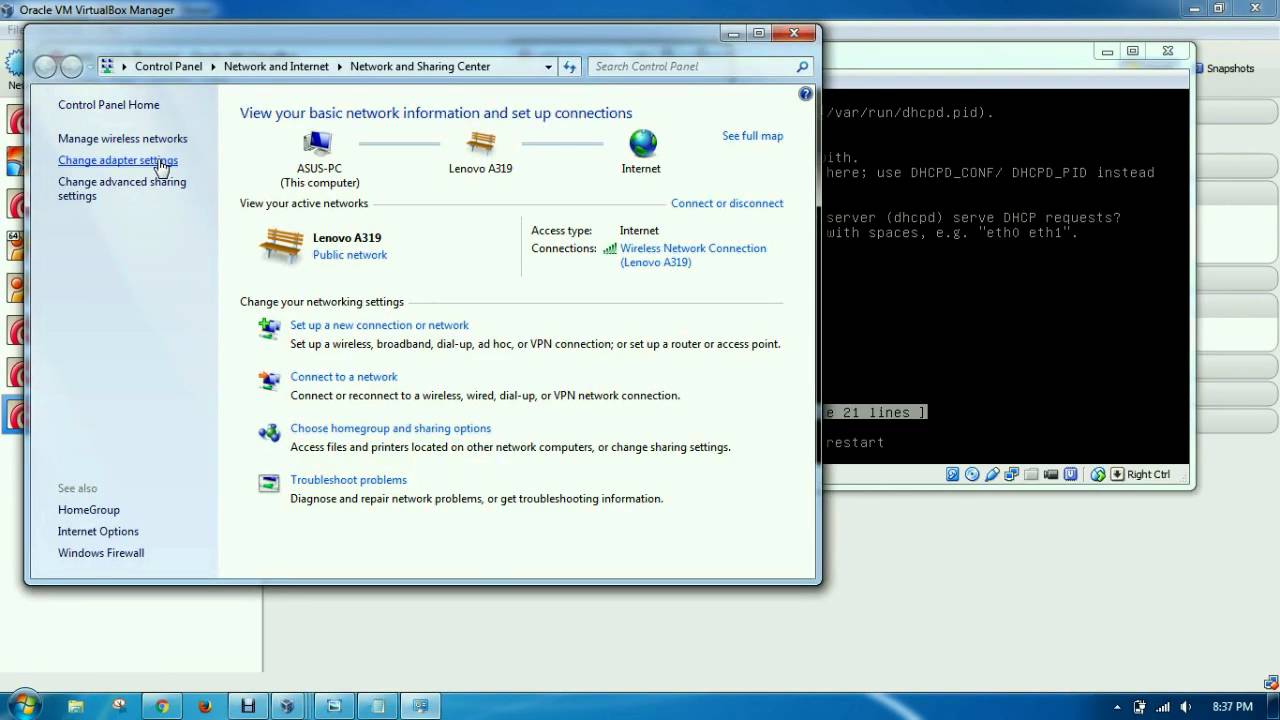
Task: Open Change advanced sharing settings
Action: (122, 189)
